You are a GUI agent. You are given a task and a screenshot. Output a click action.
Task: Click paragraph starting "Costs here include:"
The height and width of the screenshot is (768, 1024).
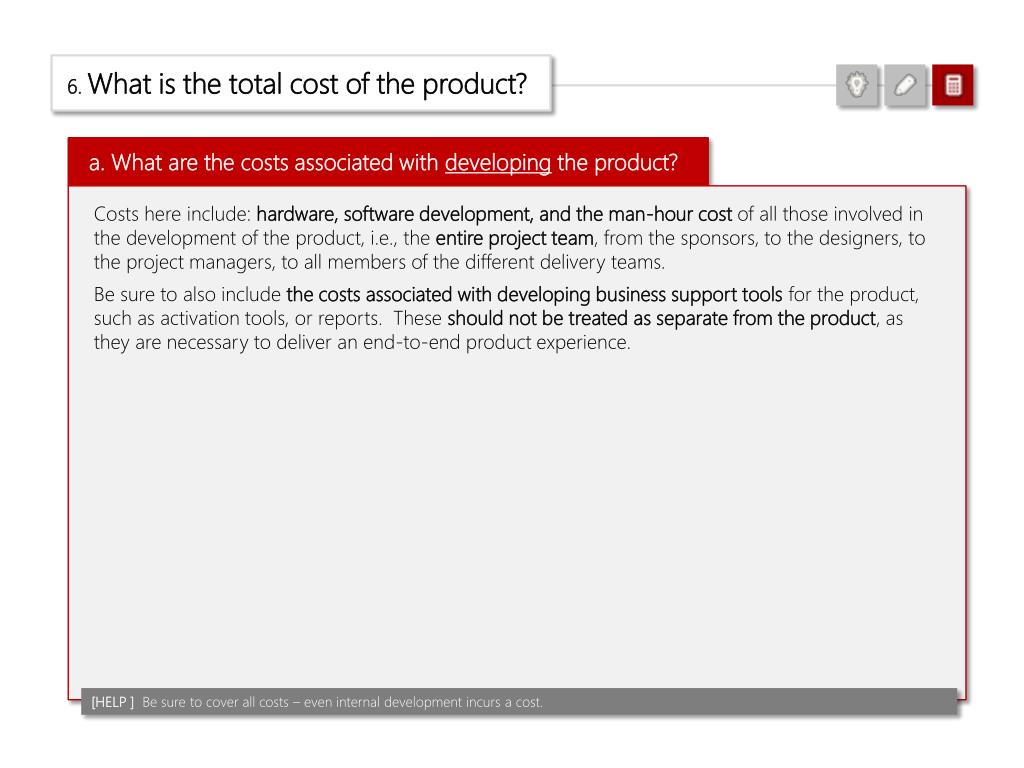pyautogui.click(x=509, y=238)
